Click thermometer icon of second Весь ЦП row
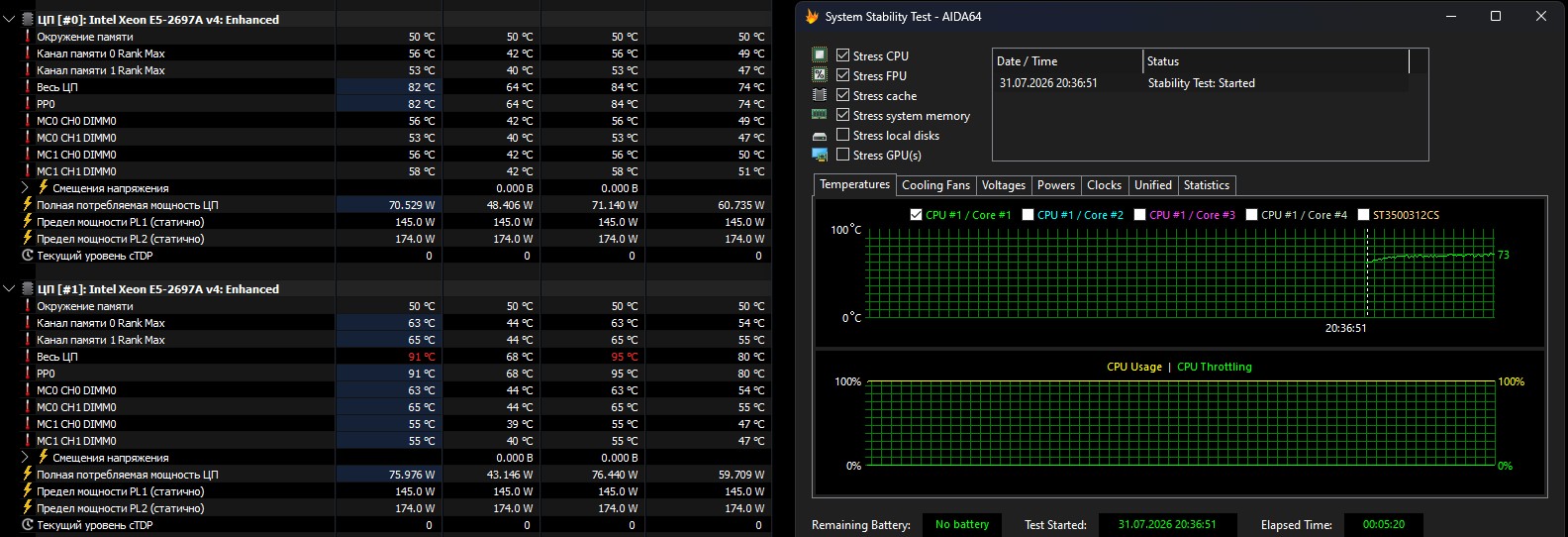 (x=28, y=357)
